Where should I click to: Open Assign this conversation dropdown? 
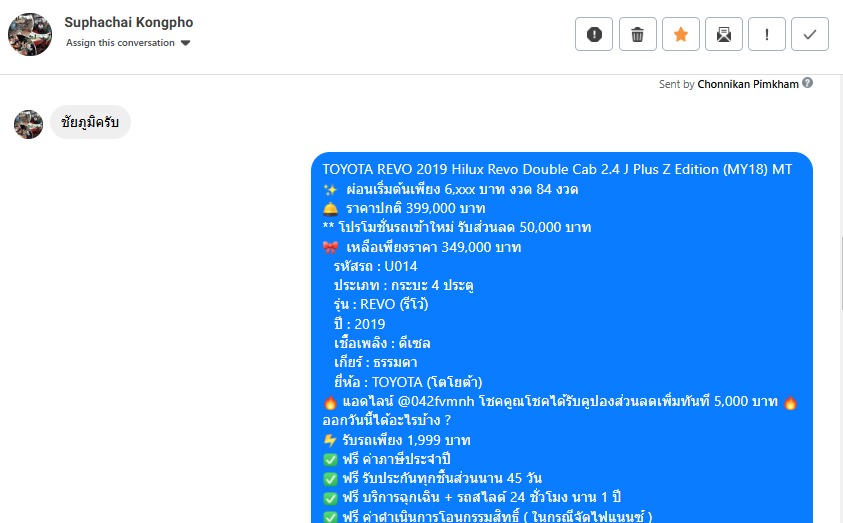128,43
